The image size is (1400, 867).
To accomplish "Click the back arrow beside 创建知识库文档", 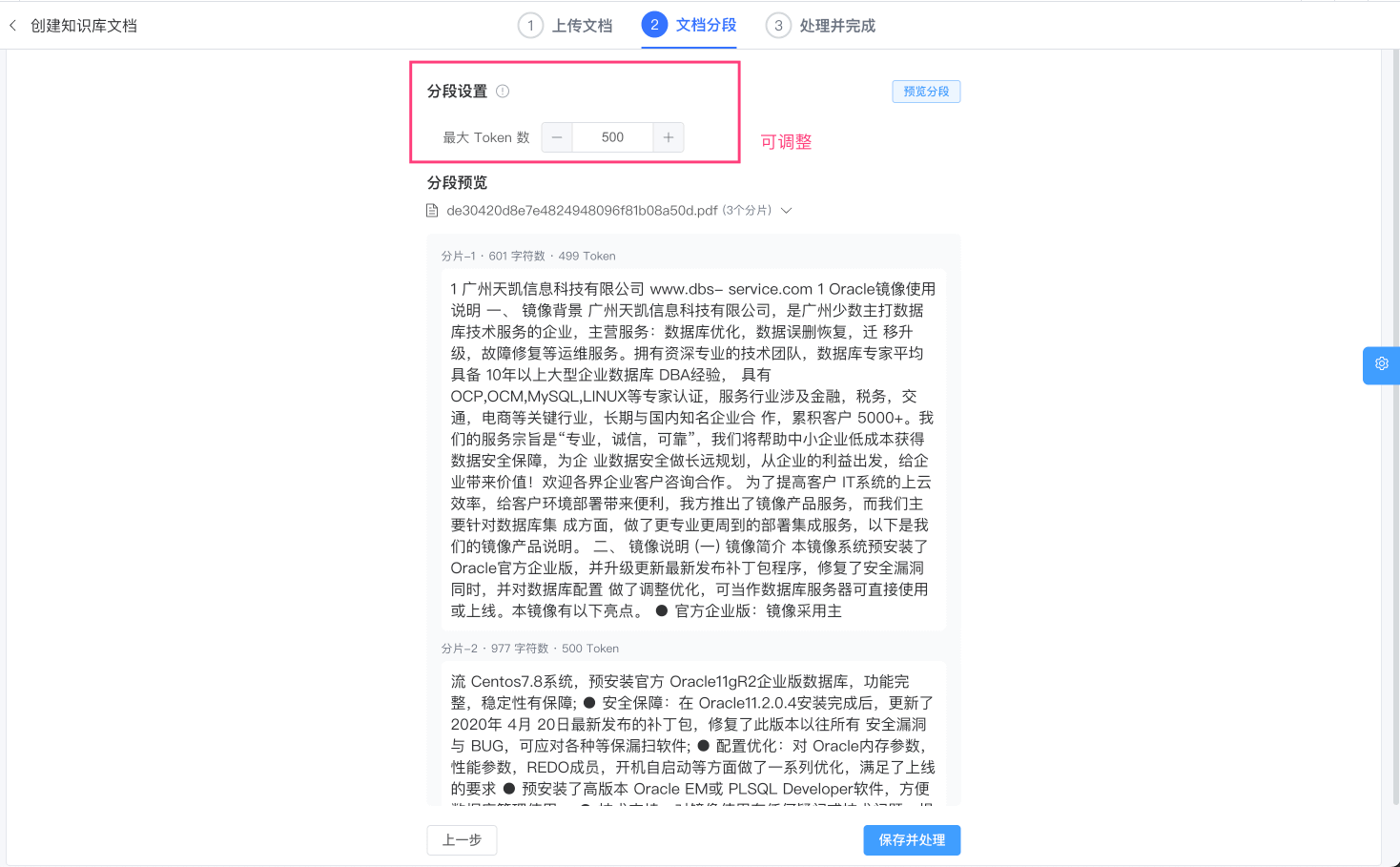I will coord(13,26).
